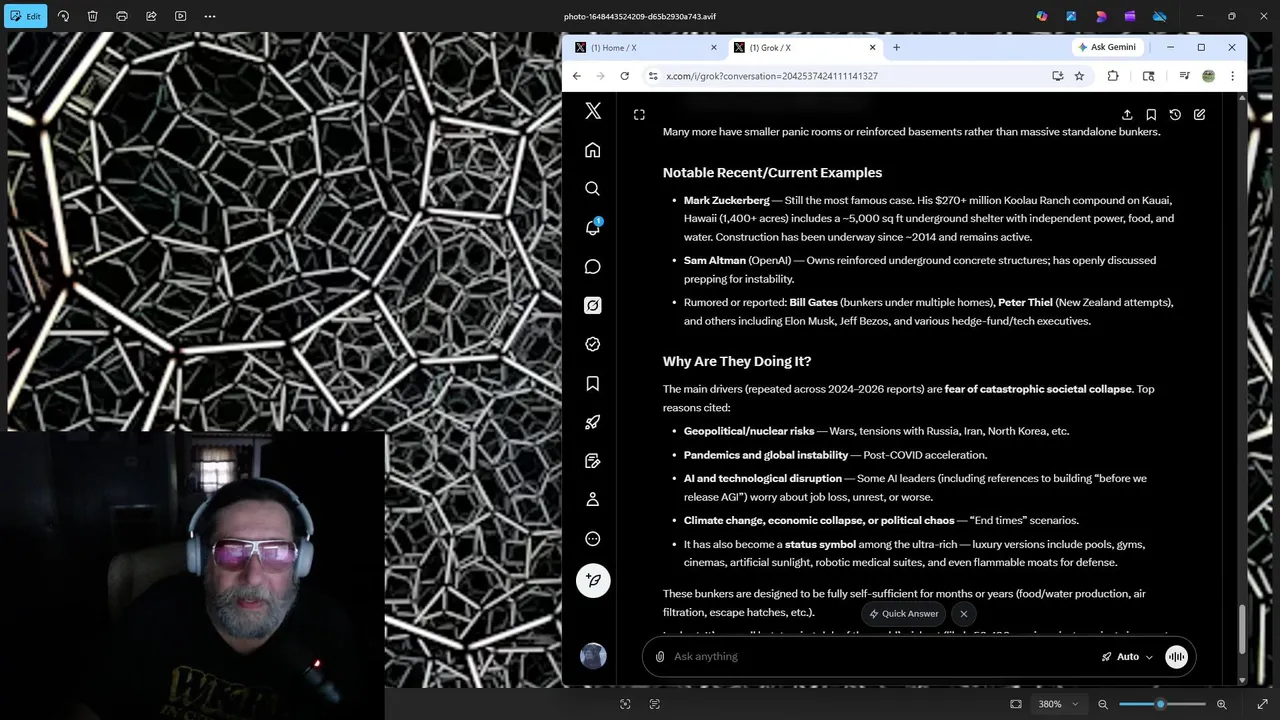The height and width of the screenshot is (720, 1280).
Task: Open a new browser tab
Action: (x=896, y=47)
